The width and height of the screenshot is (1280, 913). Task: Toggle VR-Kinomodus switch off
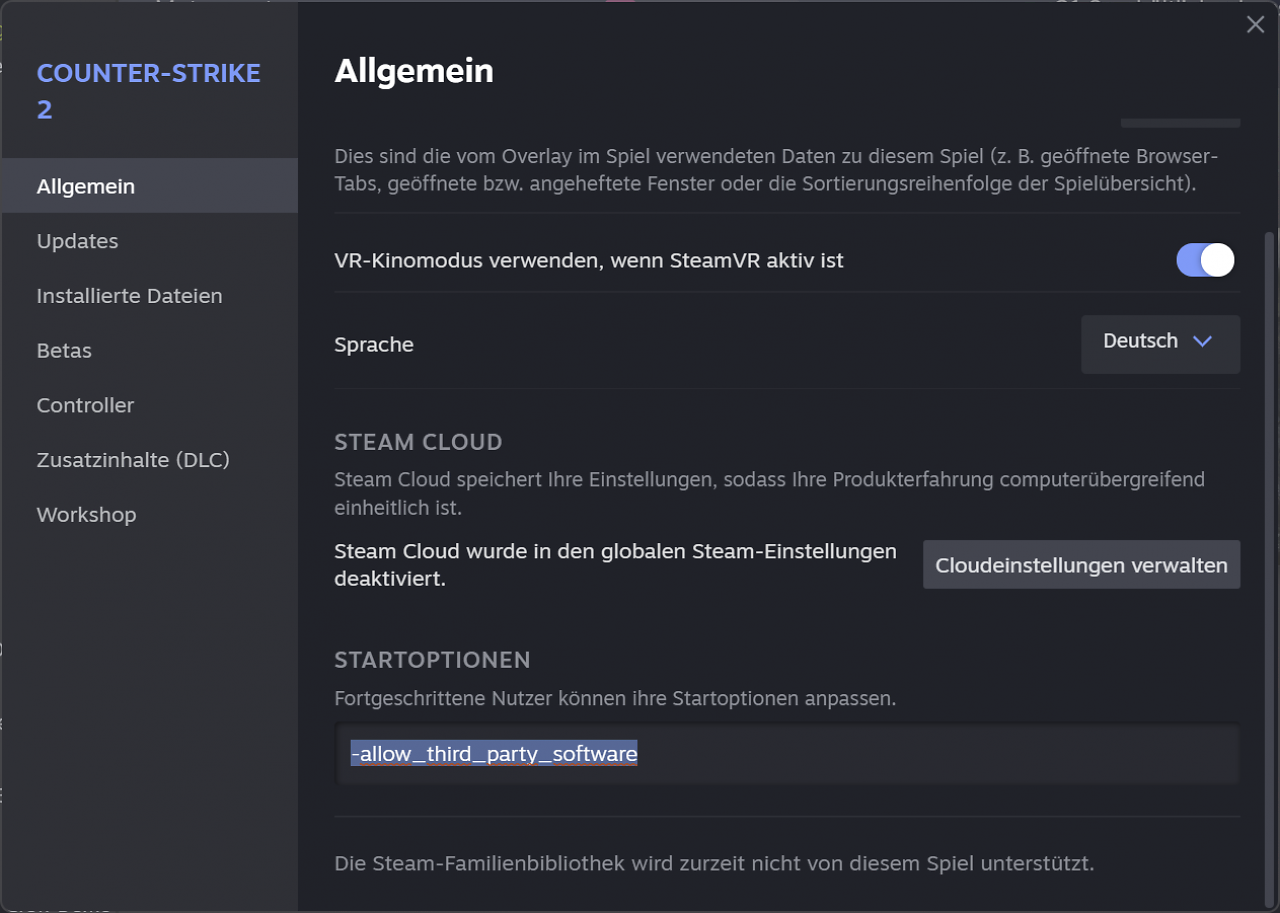tap(1205, 260)
